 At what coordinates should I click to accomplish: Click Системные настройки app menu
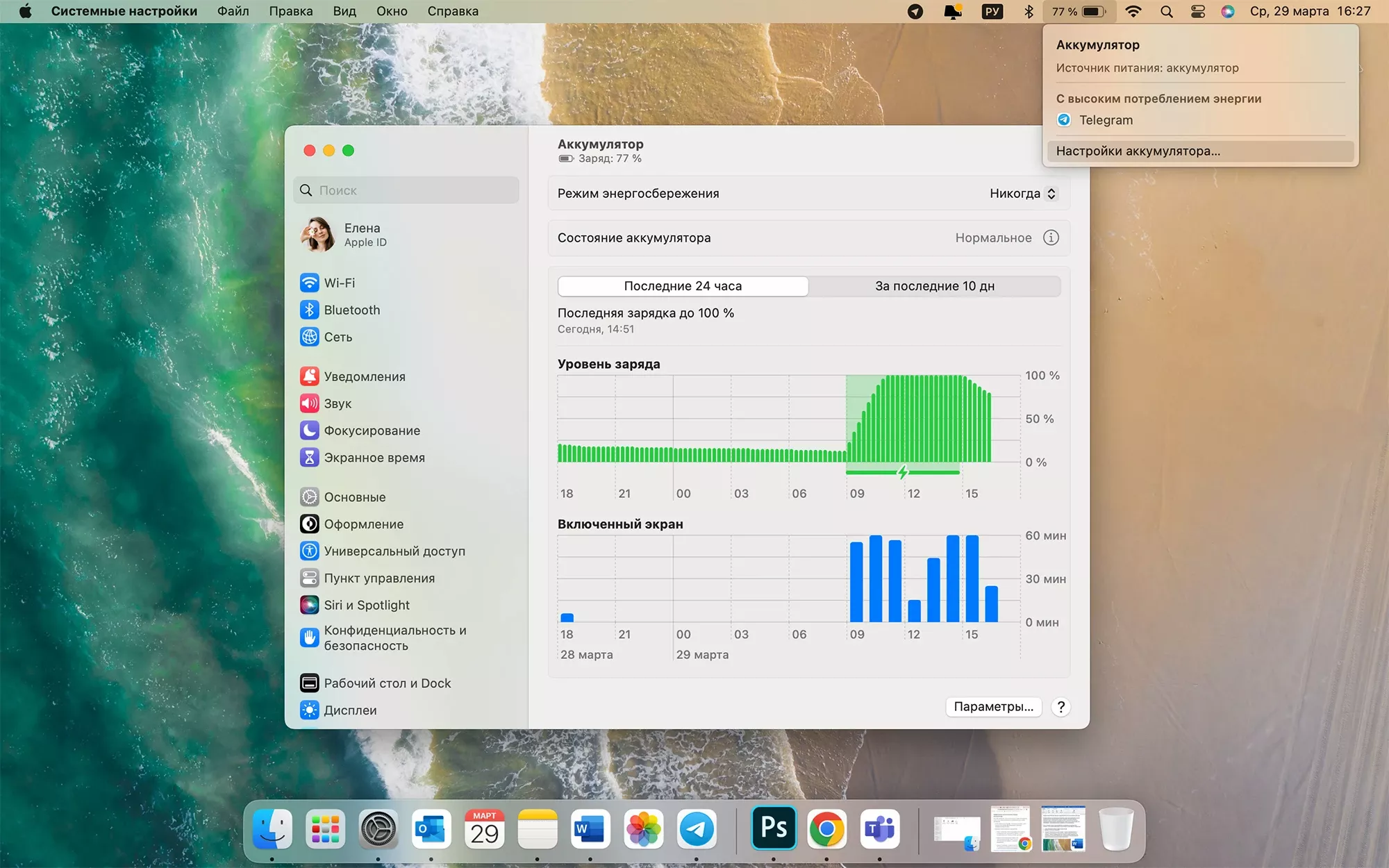(124, 11)
